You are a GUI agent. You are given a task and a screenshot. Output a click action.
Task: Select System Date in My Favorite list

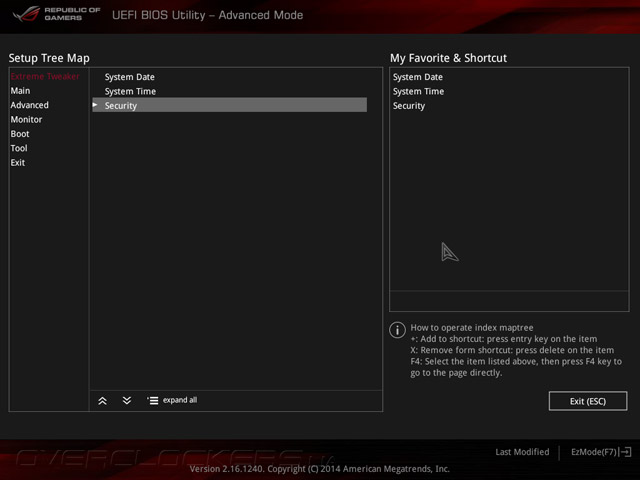pyautogui.click(x=418, y=77)
